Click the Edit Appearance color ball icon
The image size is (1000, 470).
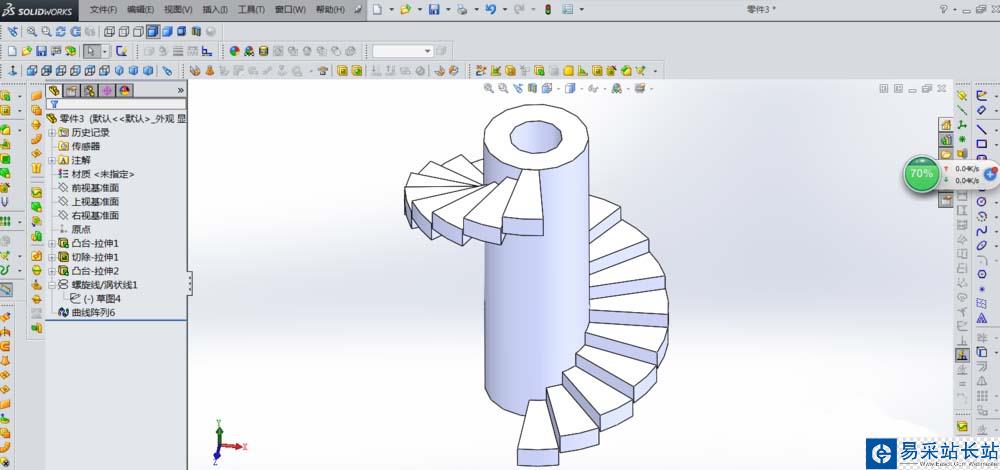pos(234,51)
